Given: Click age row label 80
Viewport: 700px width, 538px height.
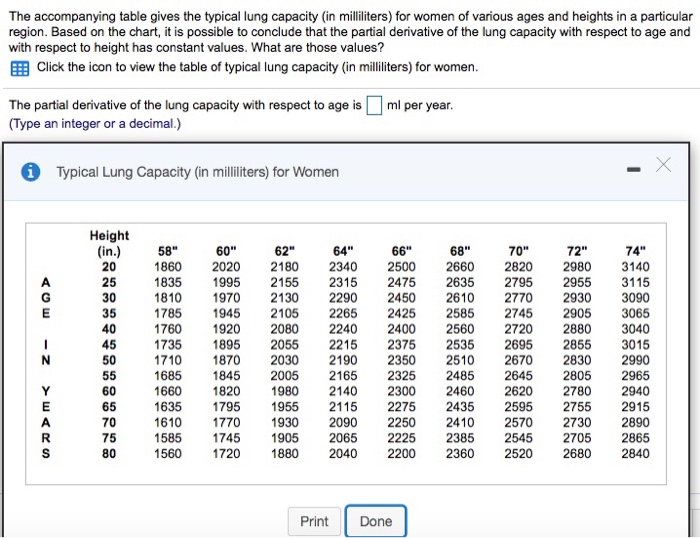Looking at the screenshot, I should tap(109, 454).
